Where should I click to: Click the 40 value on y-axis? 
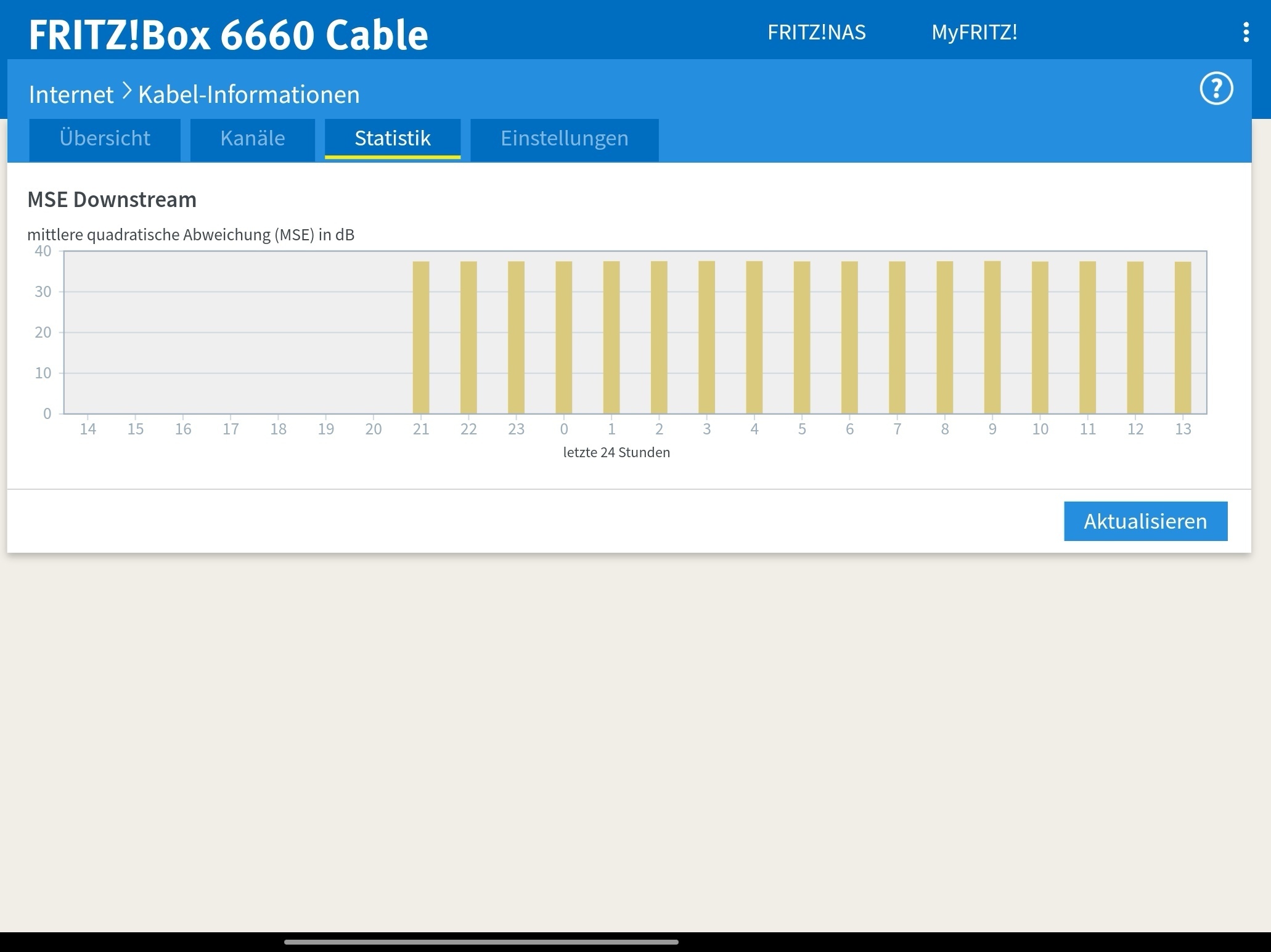coord(43,251)
